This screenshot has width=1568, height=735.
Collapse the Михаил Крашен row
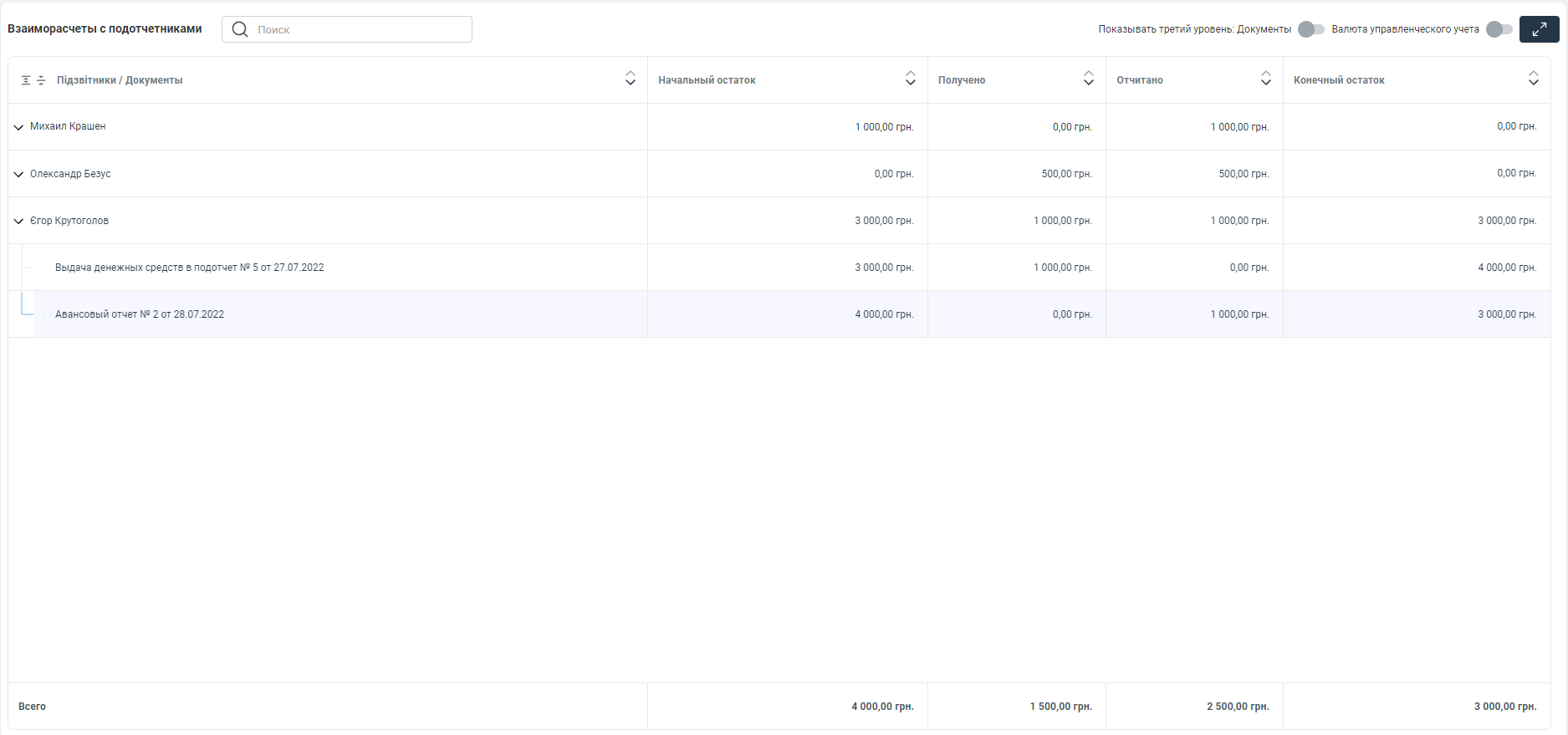tap(18, 127)
